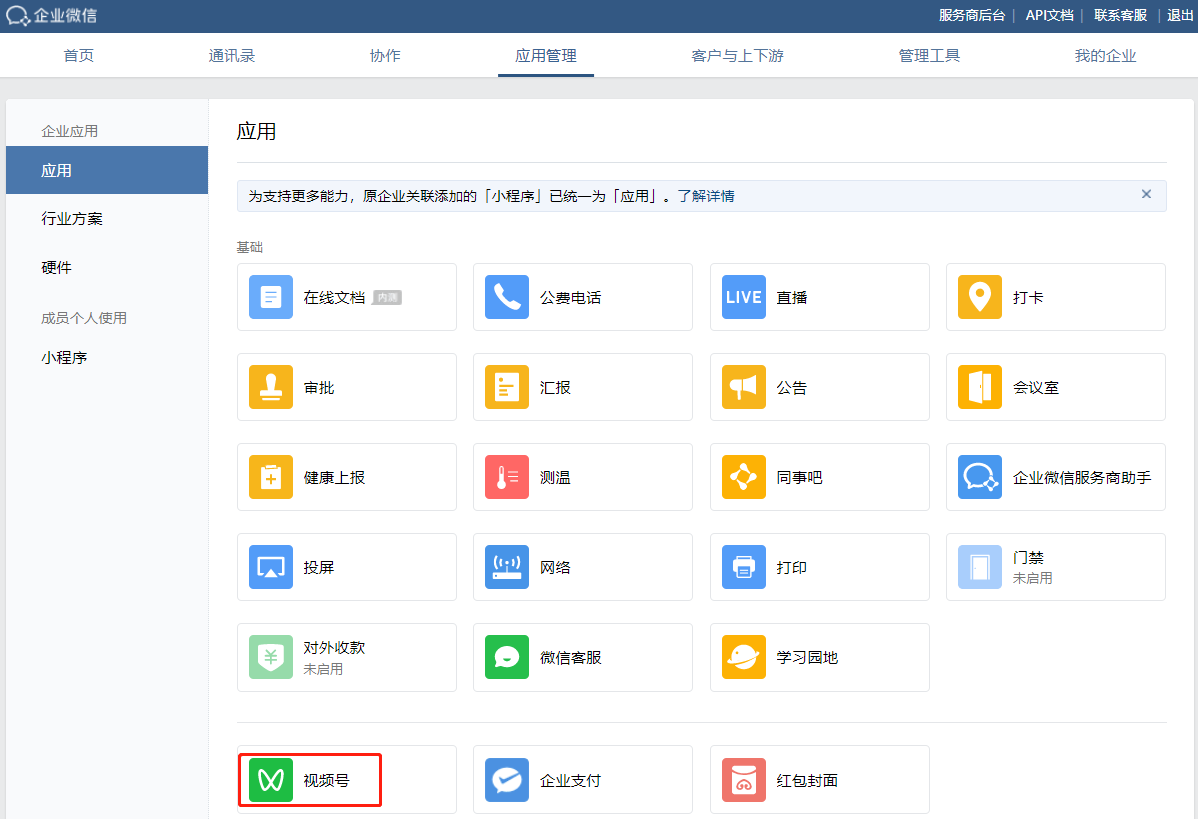Open the 协作 tab
This screenshot has height=819, width=1198.
click(385, 56)
